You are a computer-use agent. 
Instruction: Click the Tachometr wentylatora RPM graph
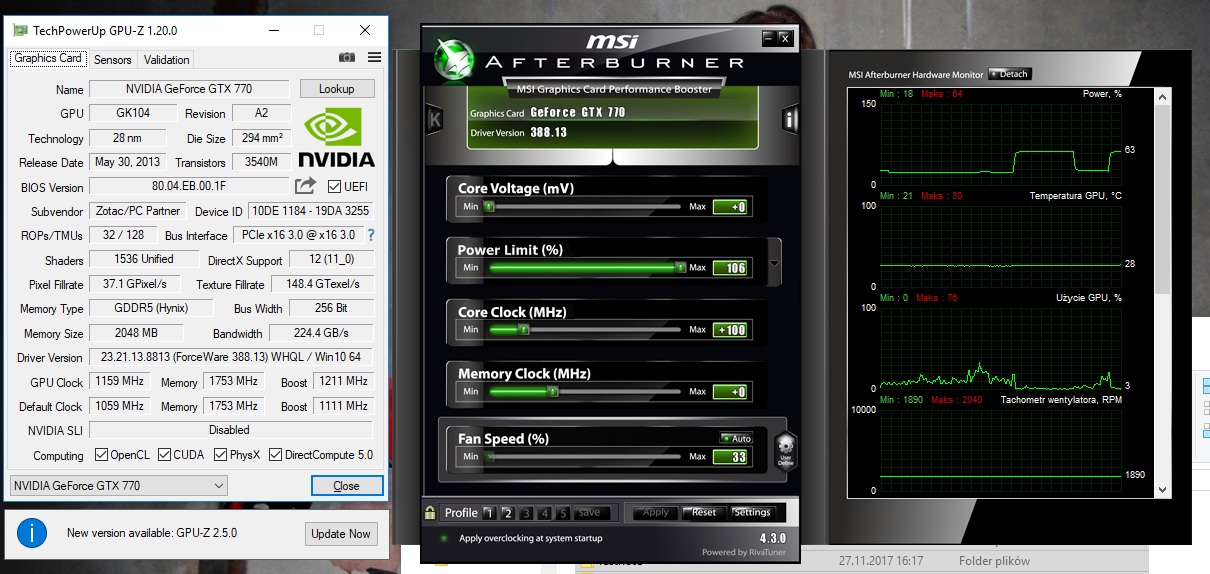point(1001,450)
